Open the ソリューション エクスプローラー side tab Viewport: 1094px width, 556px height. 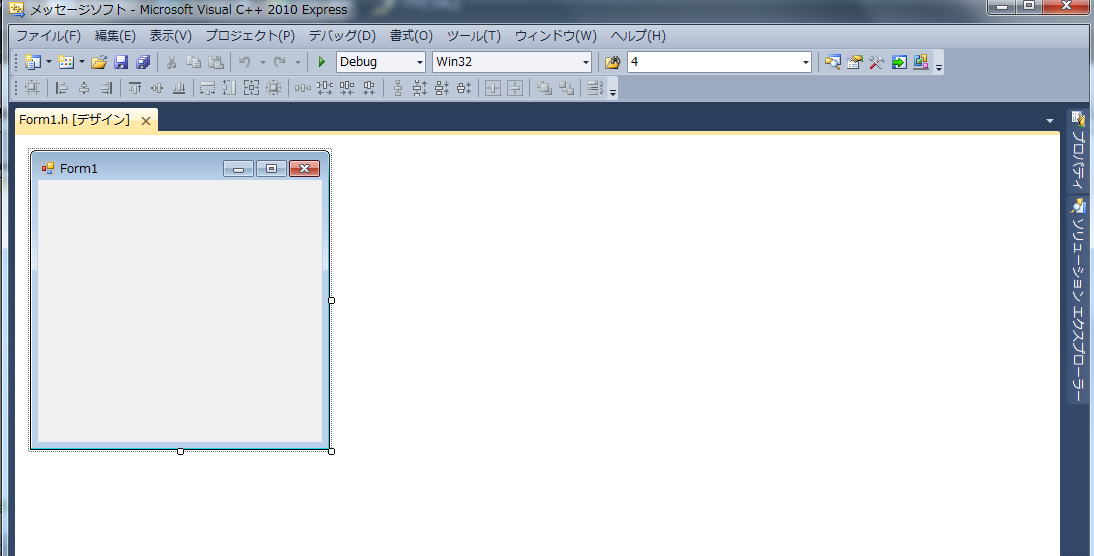point(1078,299)
